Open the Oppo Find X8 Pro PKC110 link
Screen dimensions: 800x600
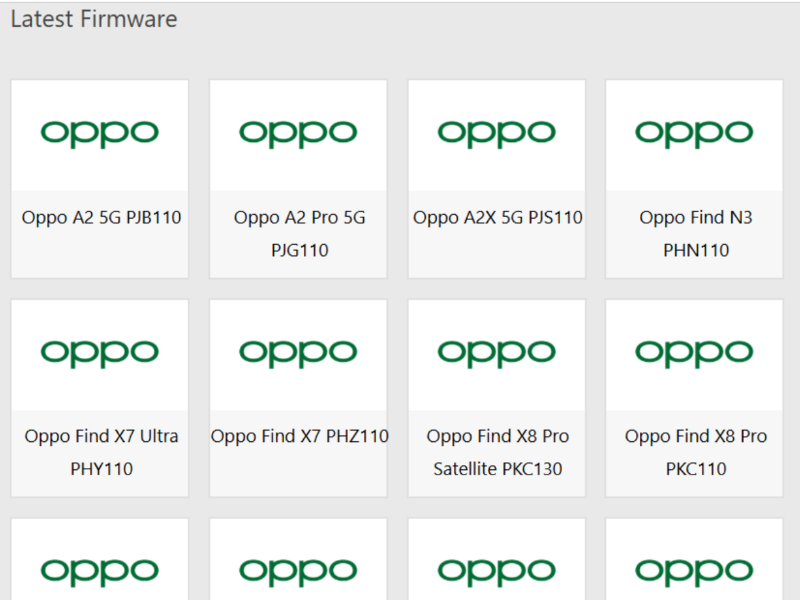[696, 452]
